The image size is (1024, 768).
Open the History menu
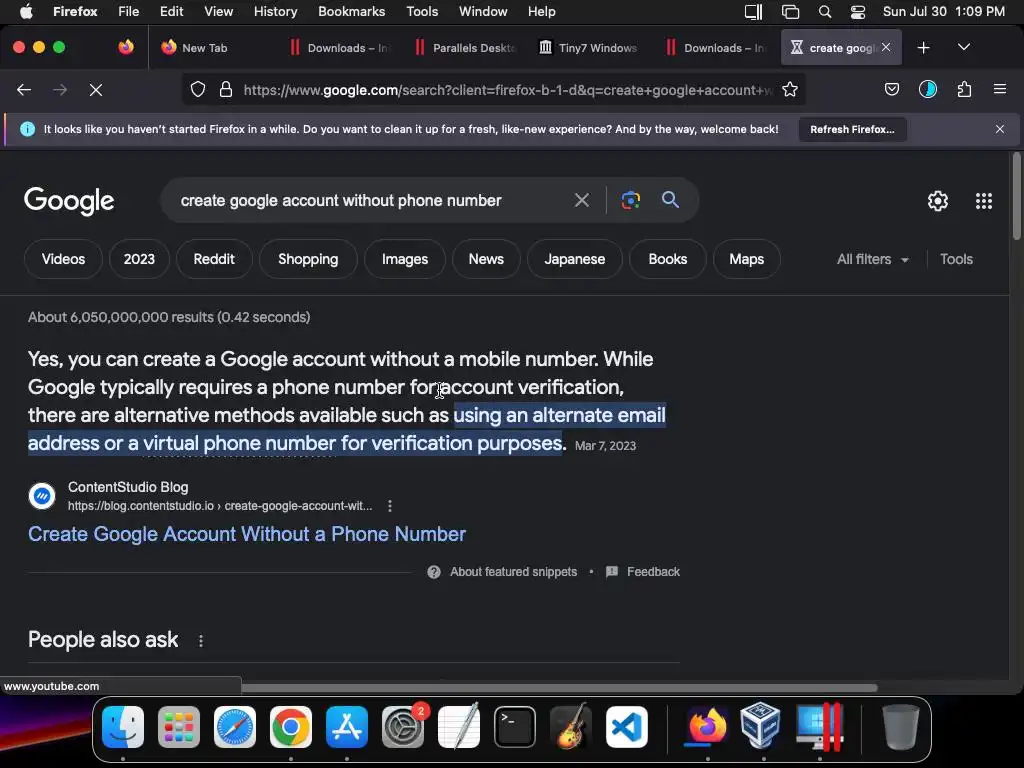click(275, 11)
